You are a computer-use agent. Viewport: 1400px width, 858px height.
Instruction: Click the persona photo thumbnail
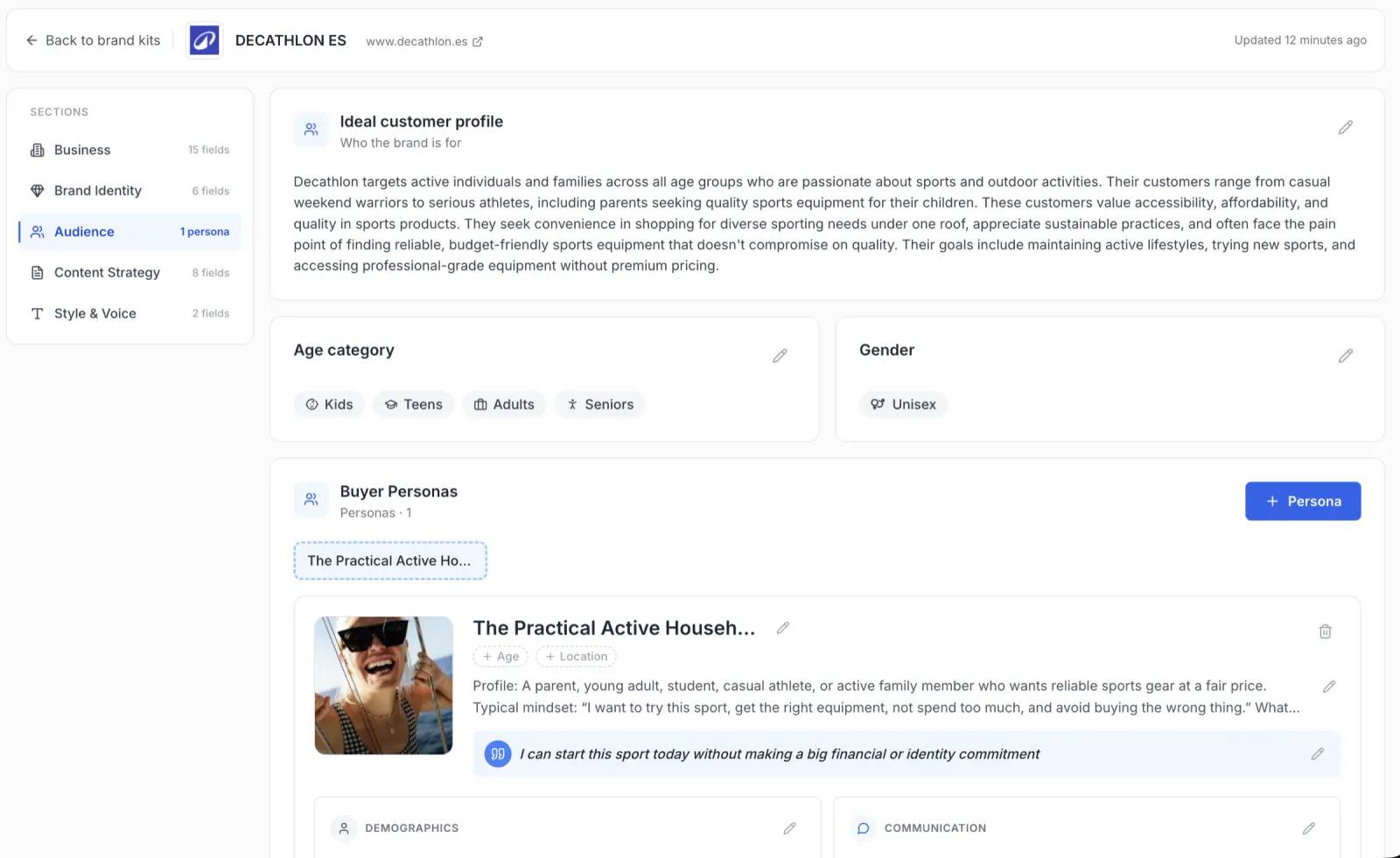pos(384,686)
